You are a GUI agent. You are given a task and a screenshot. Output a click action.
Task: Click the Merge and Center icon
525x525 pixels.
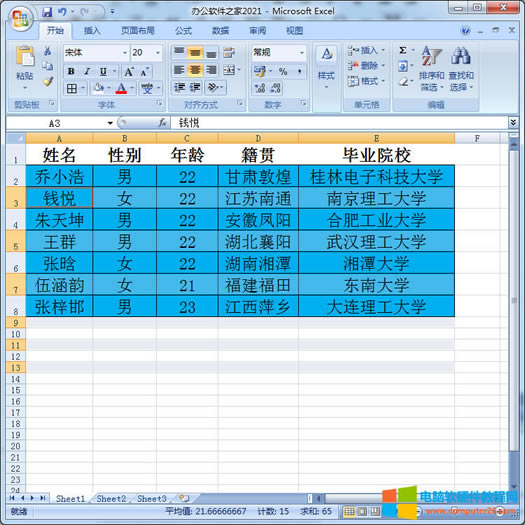coord(229,70)
